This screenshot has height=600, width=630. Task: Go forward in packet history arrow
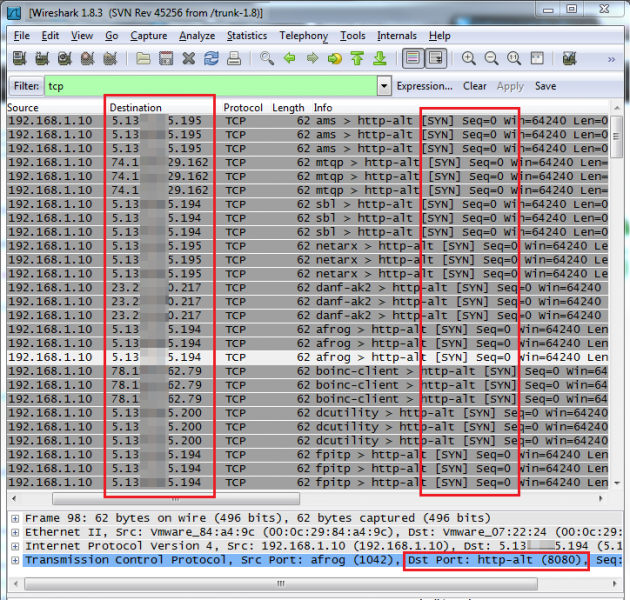pos(312,59)
